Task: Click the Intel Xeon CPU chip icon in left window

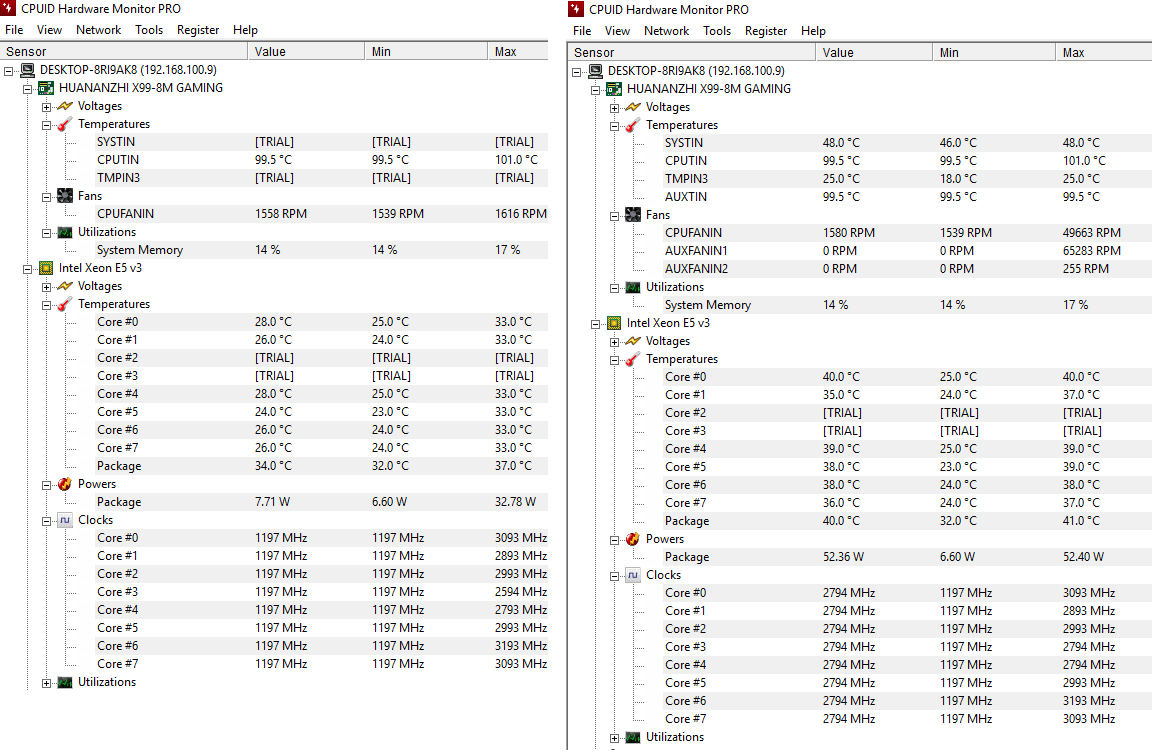Action: [46, 268]
